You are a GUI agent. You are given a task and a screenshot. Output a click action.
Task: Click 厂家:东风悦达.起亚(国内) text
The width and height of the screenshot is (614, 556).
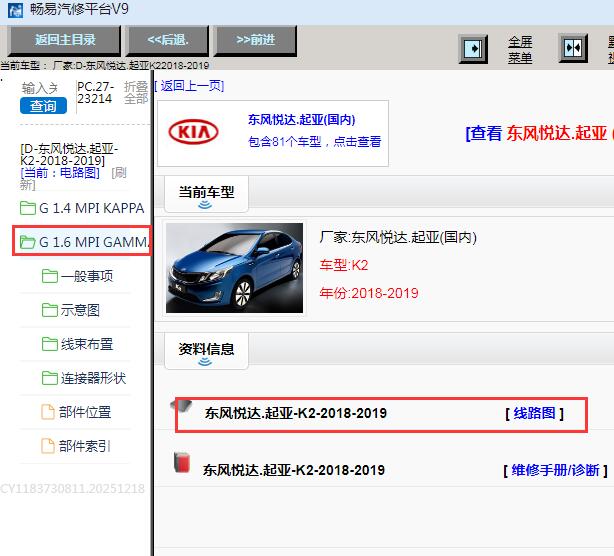pos(398,237)
